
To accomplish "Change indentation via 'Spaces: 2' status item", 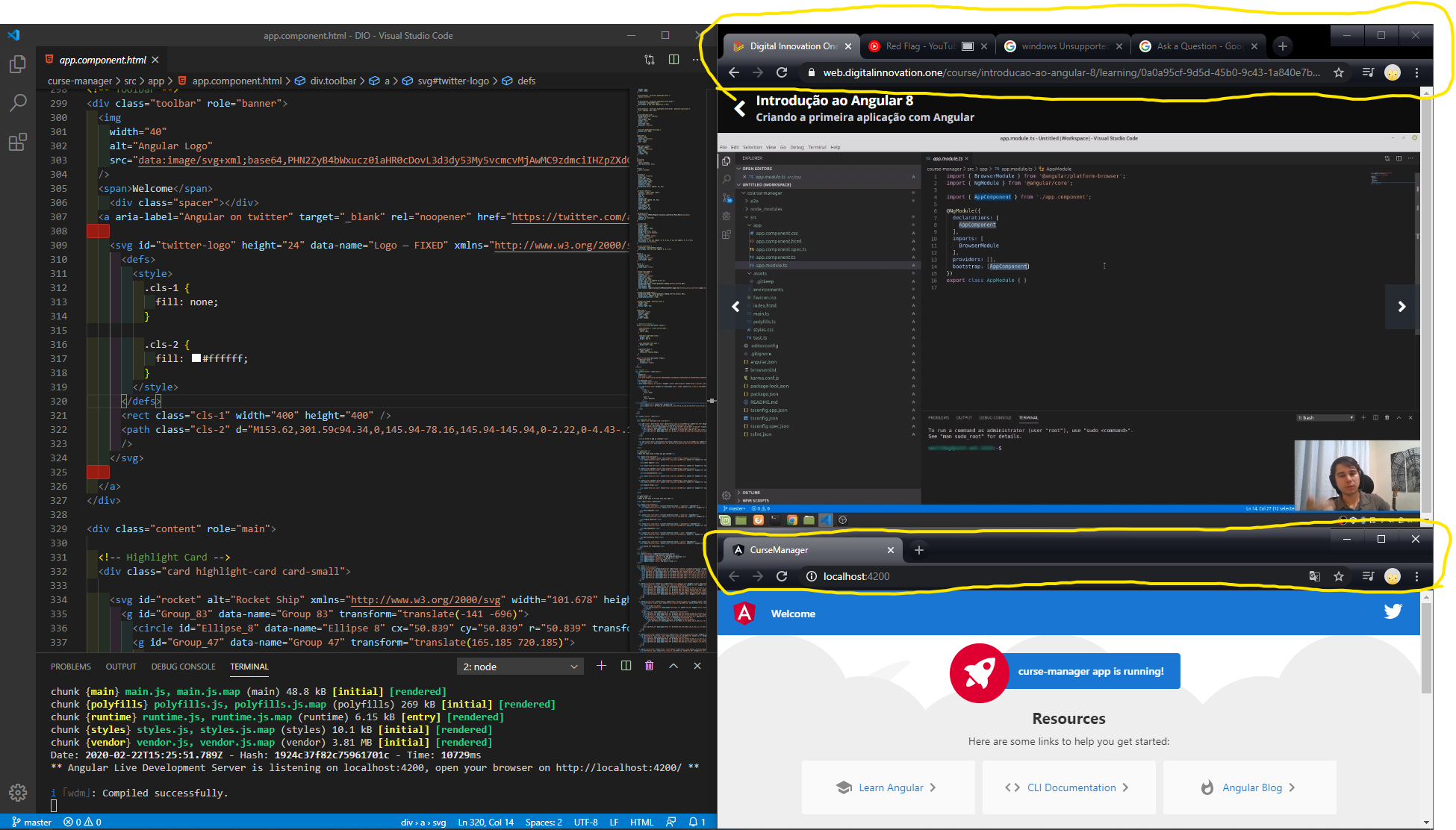I will (x=544, y=822).
